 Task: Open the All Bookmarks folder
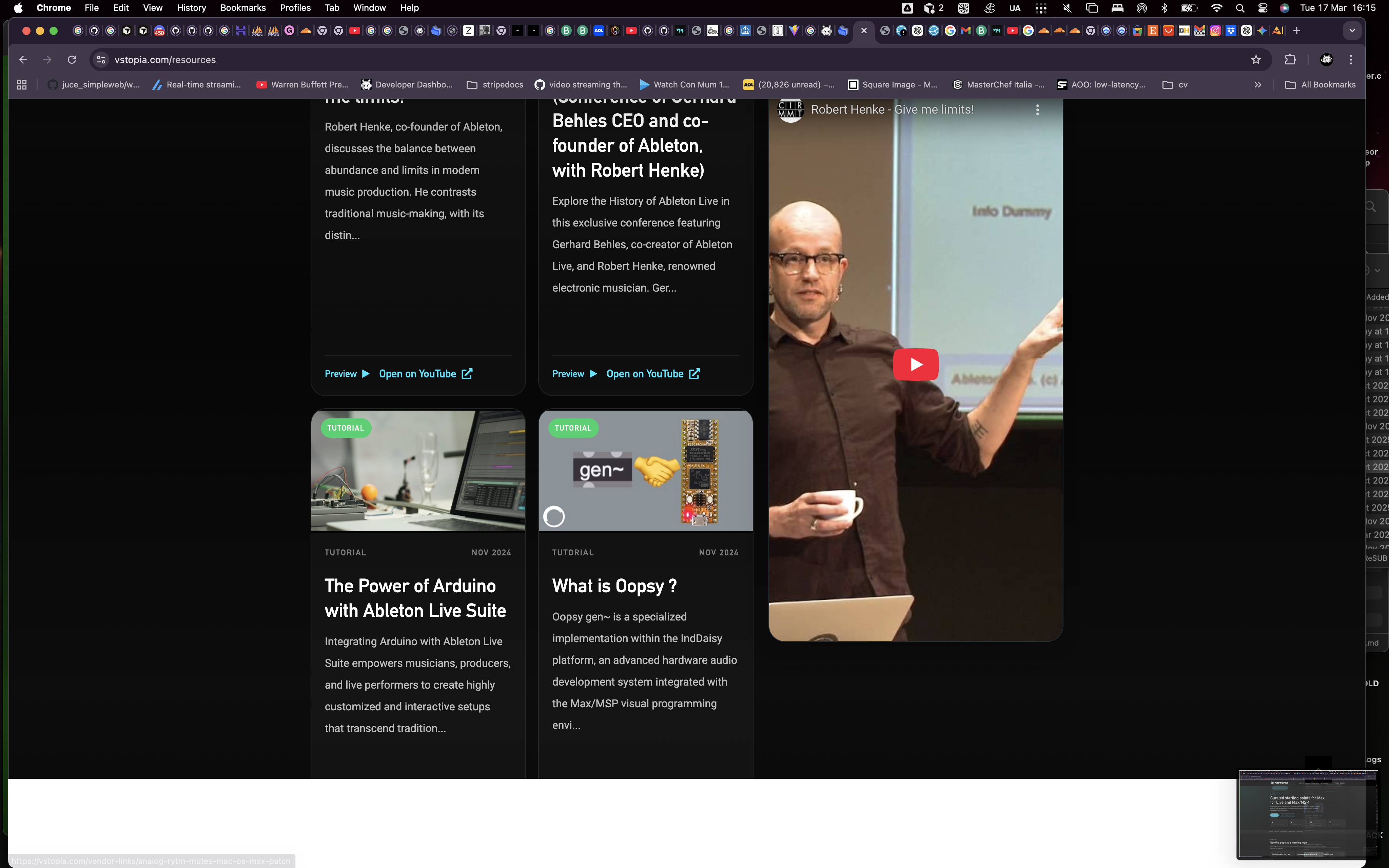(x=1321, y=84)
